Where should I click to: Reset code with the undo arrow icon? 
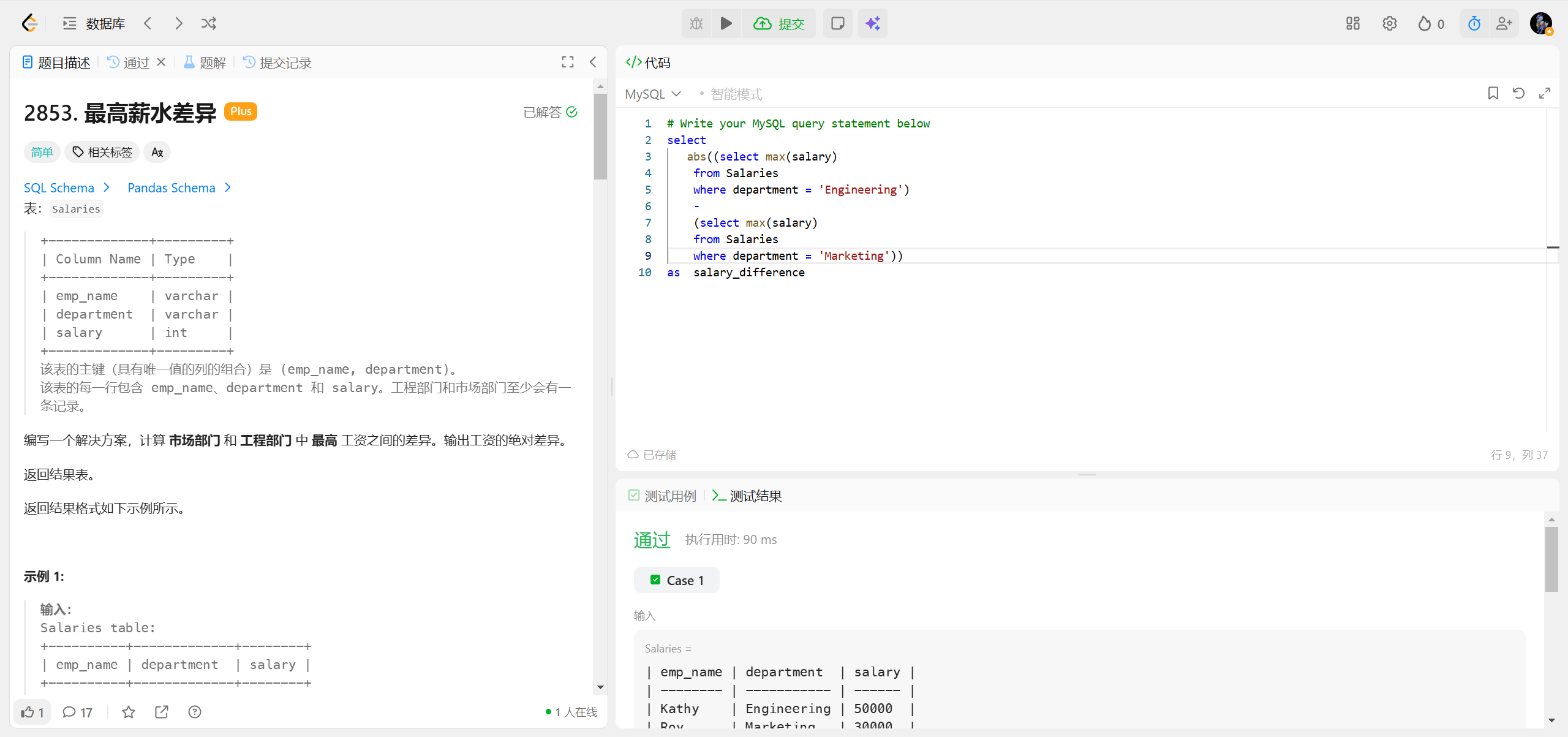click(1518, 93)
